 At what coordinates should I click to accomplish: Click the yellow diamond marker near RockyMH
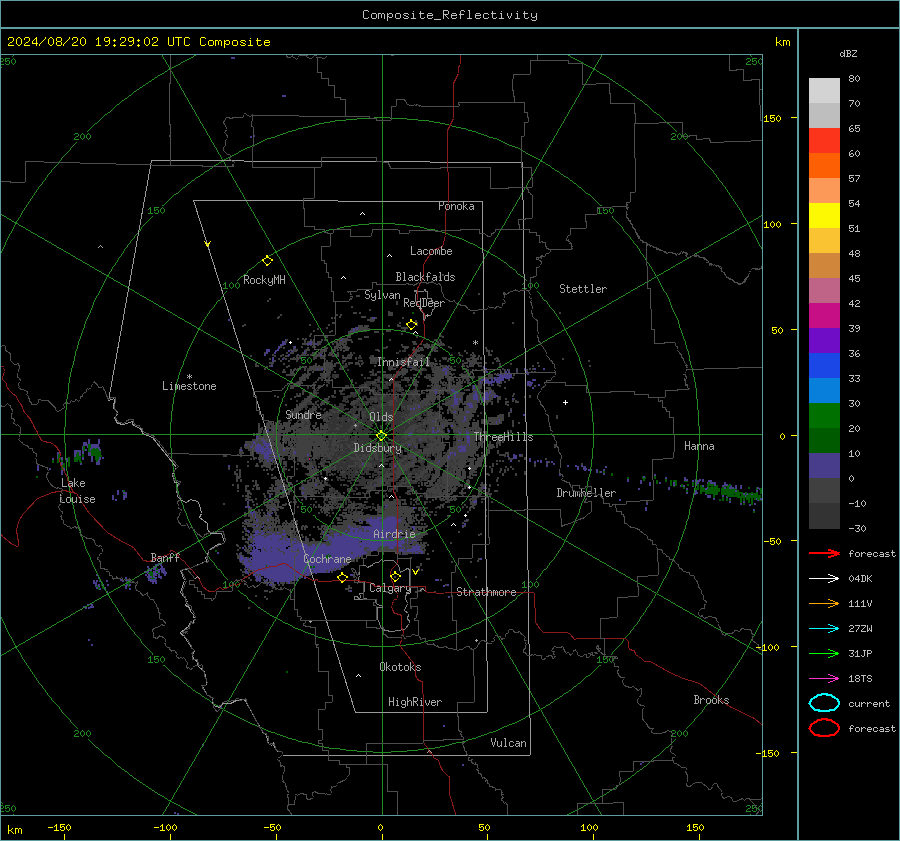pyautogui.click(x=267, y=261)
